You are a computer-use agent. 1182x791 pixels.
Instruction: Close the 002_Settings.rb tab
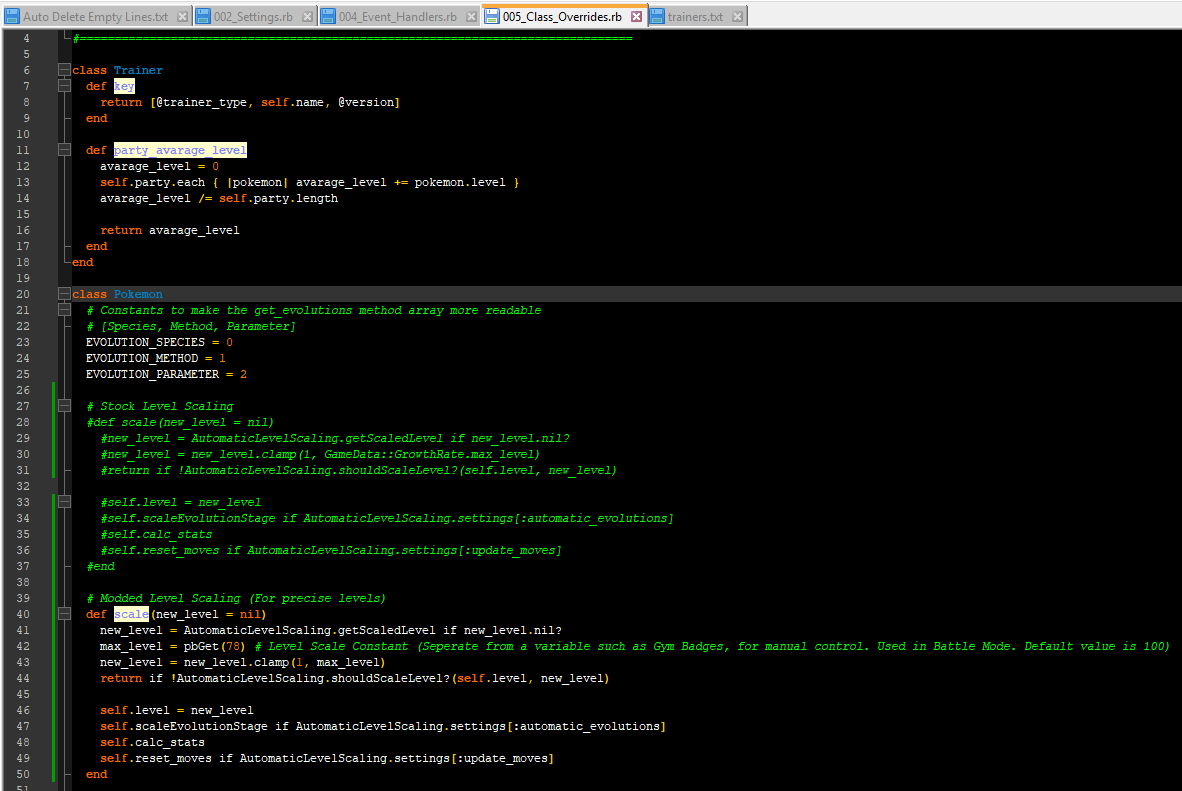(x=306, y=17)
